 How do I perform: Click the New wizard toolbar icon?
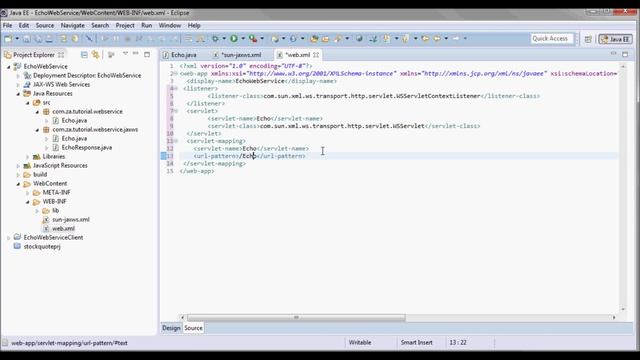8,39
